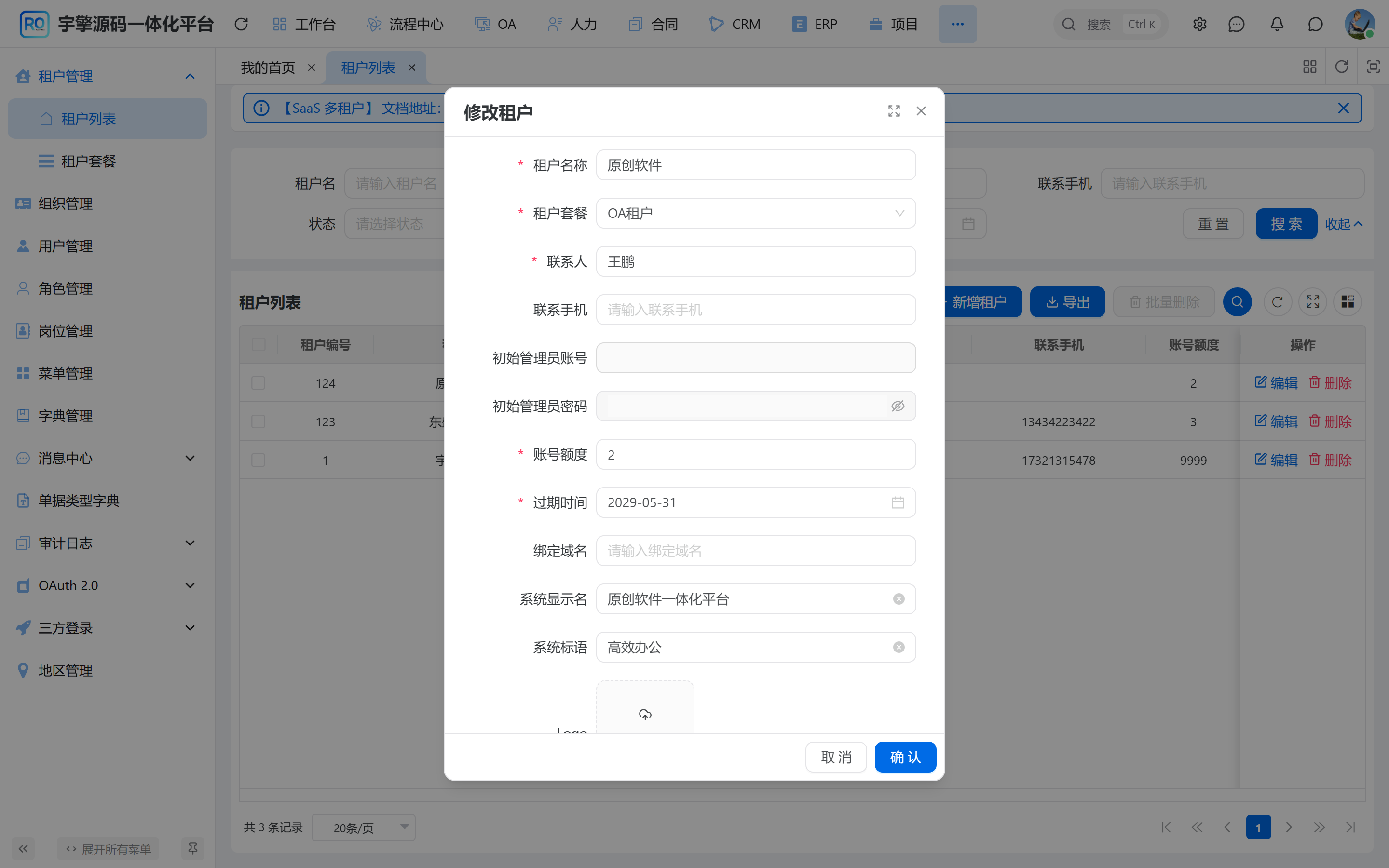Click the 重置 button
This screenshot has height=868, width=1389.
click(1213, 224)
